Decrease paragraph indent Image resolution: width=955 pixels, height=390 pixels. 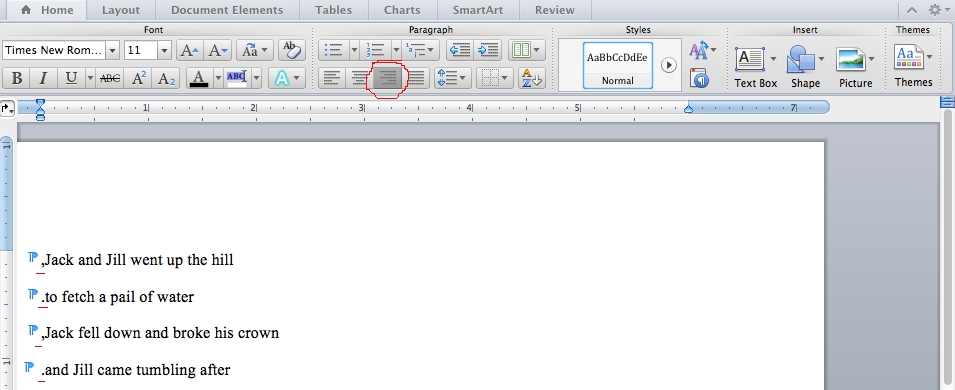(460, 51)
